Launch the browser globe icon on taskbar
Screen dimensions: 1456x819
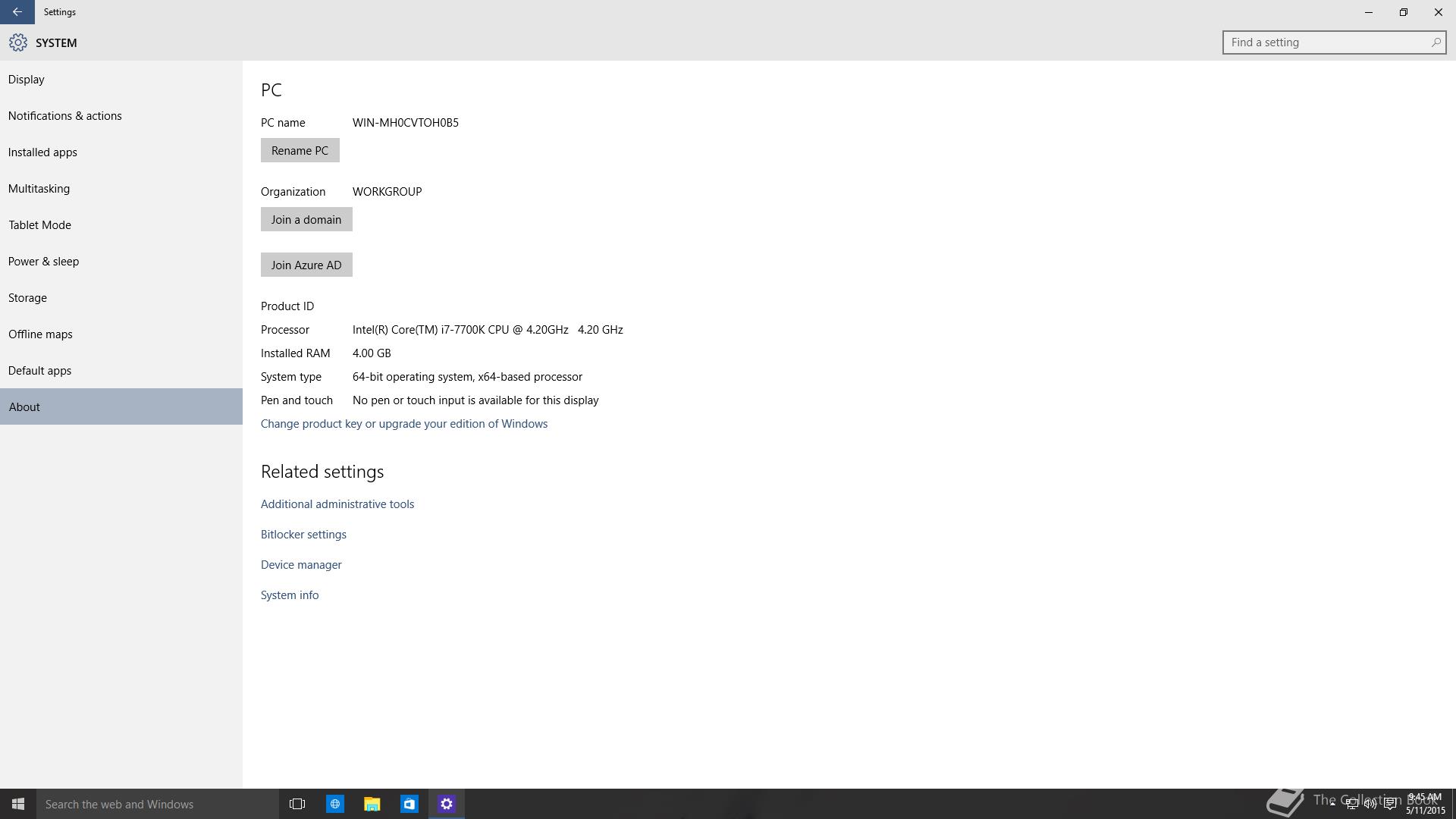334,804
